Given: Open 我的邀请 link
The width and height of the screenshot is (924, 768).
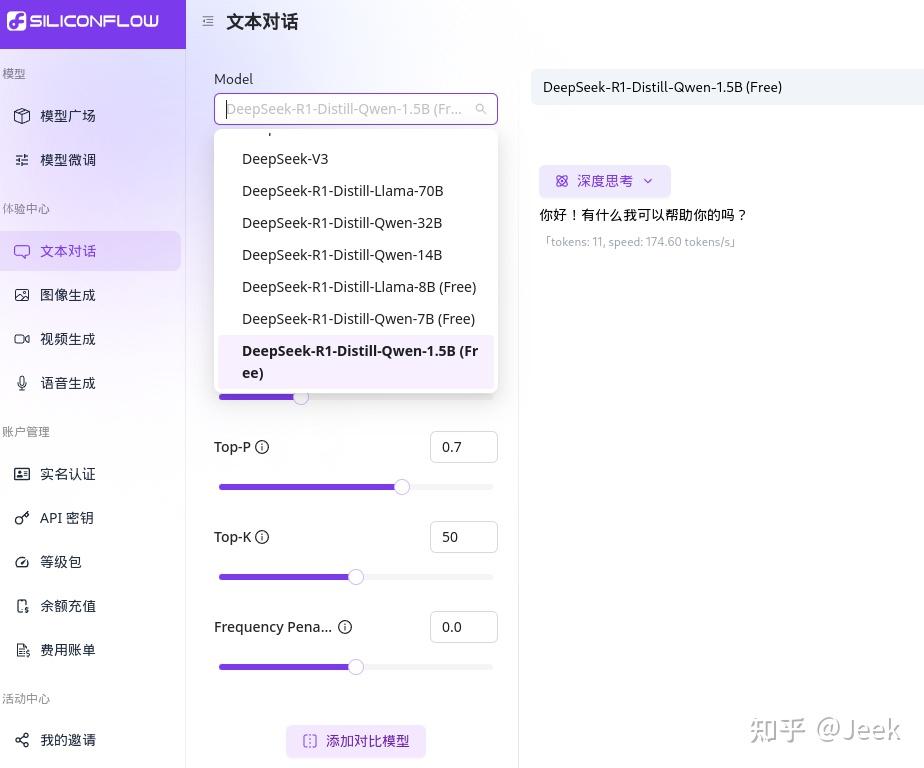Looking at the screenshot, I should pos(68,740).
